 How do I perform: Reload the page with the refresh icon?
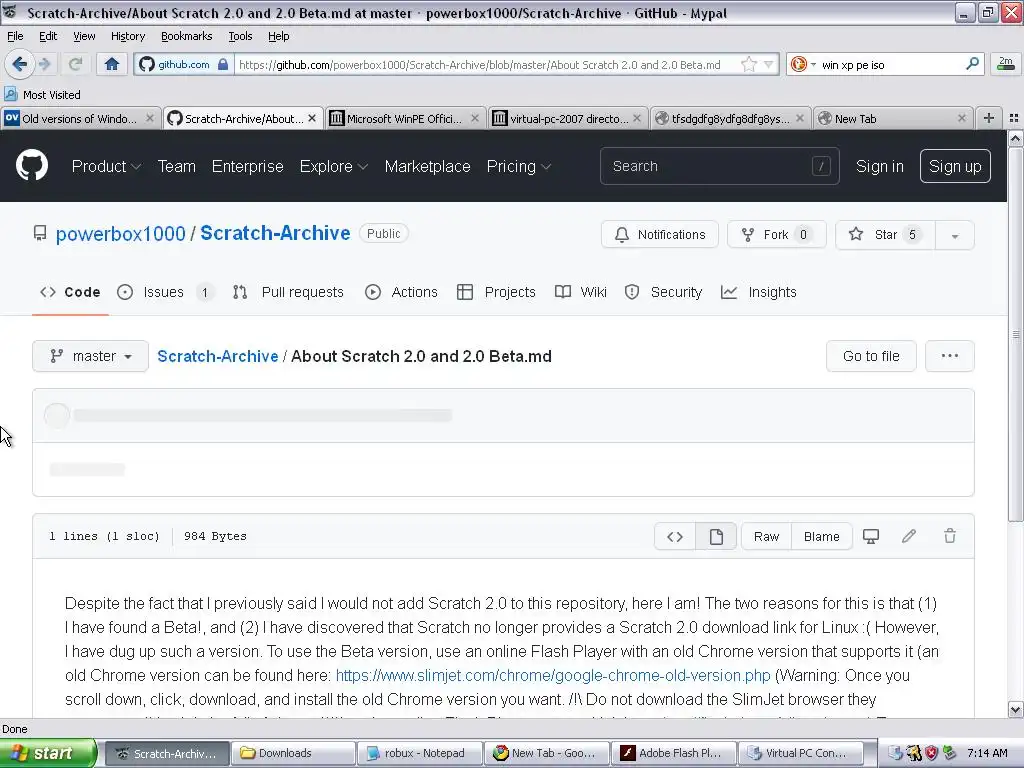pos(75,64)
